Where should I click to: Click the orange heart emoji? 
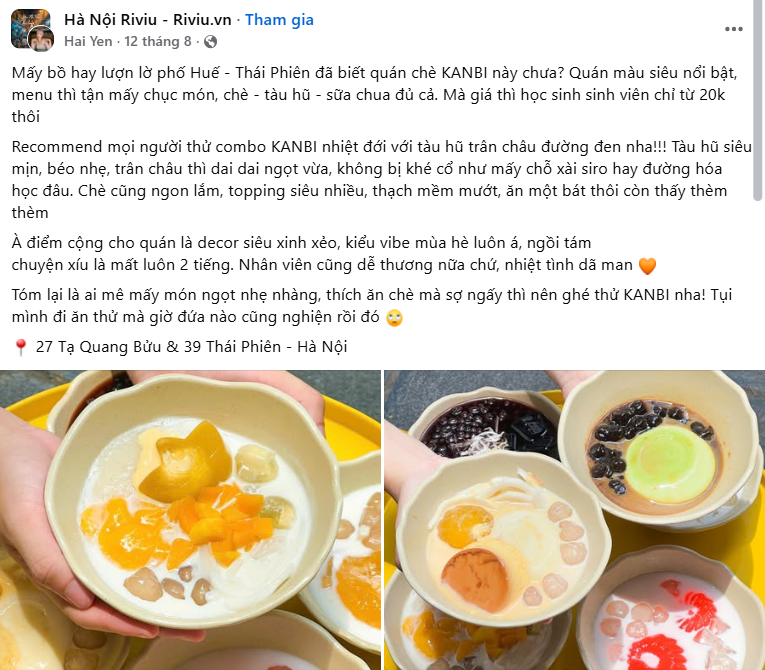point(647,266)
